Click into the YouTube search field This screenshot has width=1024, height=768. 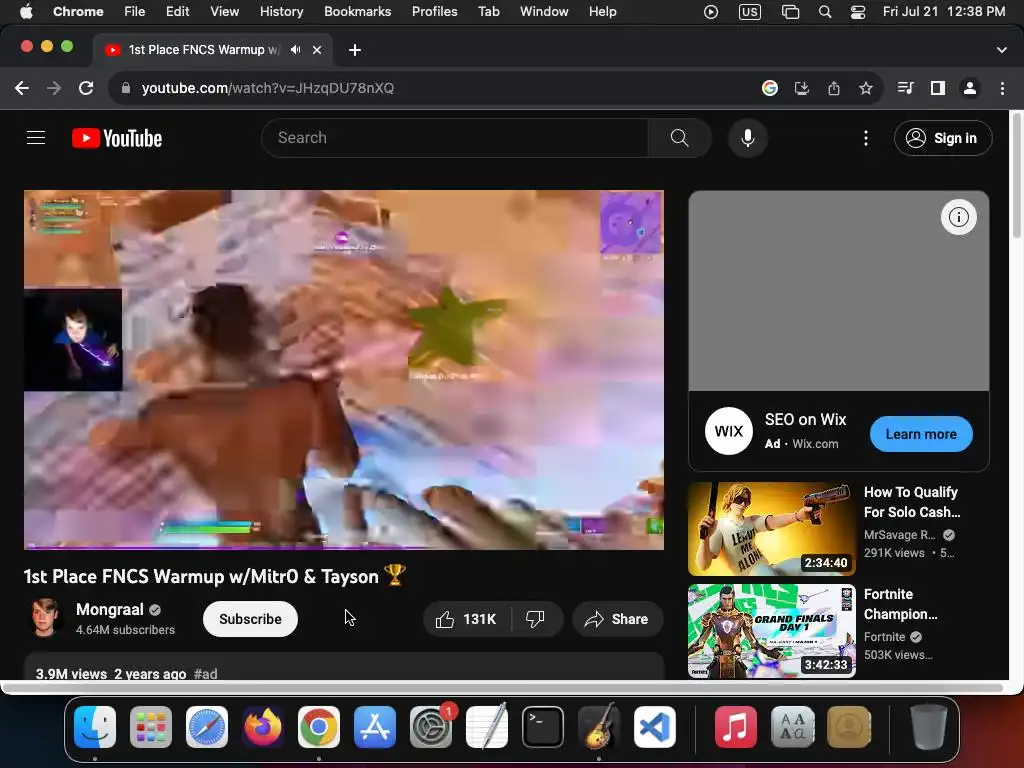tap(455, 138)
